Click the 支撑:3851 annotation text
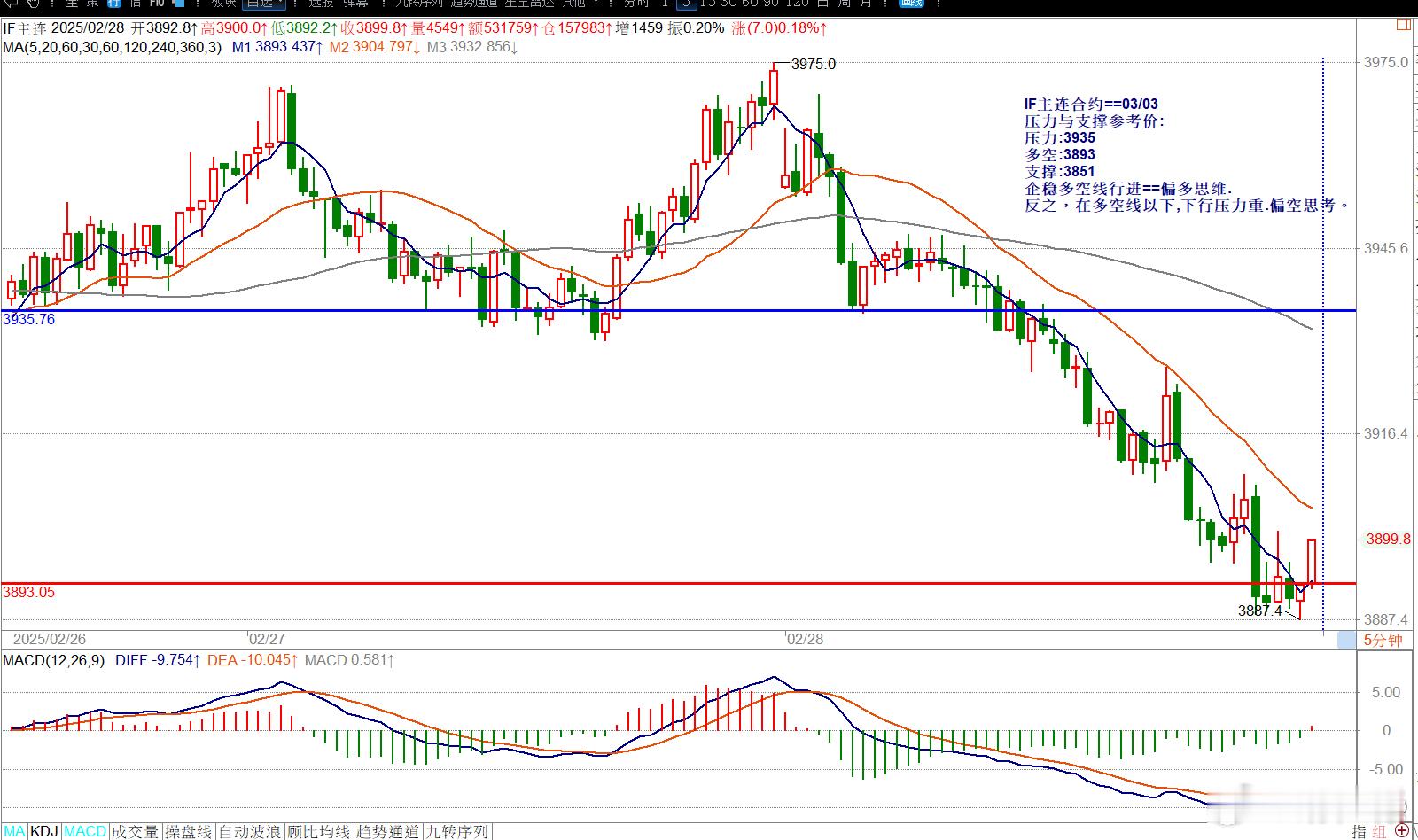Image resolution: width=1418 pixels, height=840 pixels. coord(1060,172)
